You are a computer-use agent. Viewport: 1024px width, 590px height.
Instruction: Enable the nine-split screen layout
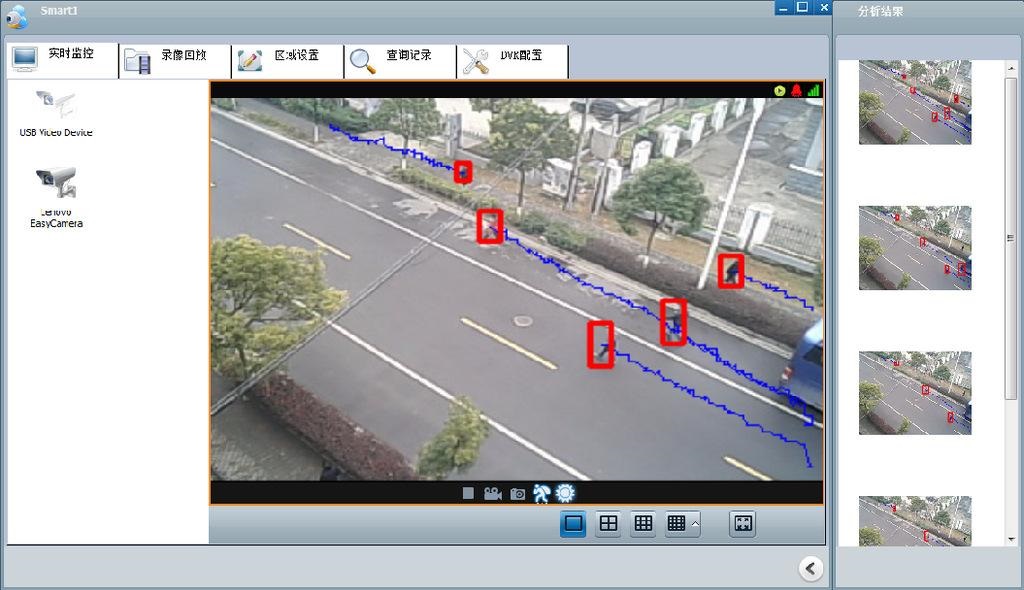pyautogui.click(x=644, y=523)
